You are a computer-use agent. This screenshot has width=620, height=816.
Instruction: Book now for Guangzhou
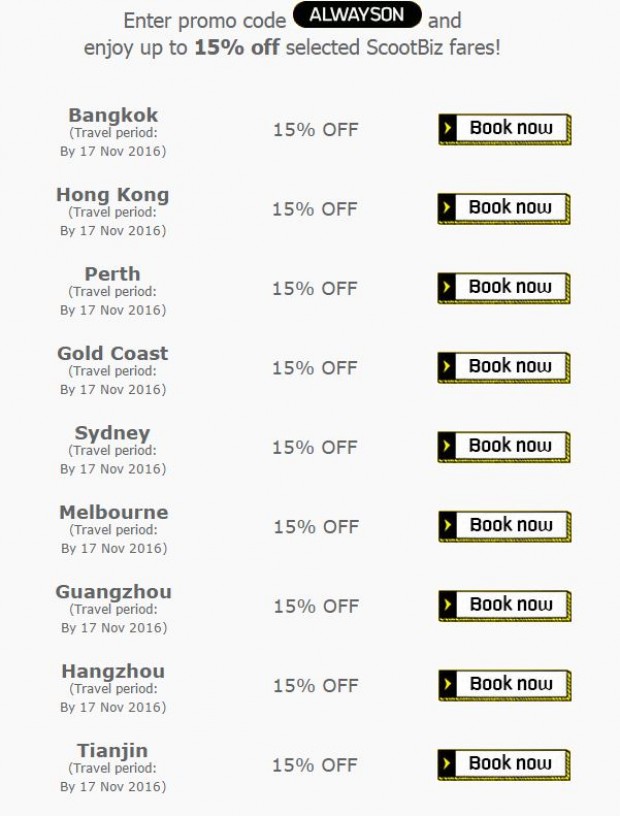click(x=505, y=606)
